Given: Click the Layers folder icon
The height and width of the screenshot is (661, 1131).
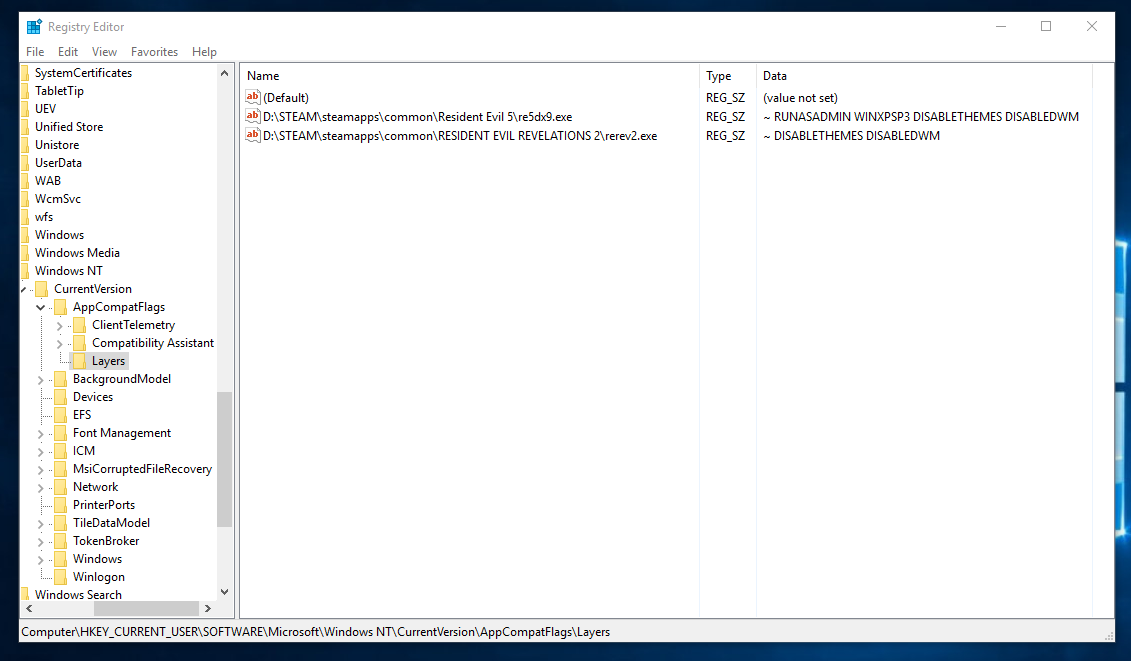Looking at the screenshot, I should pyautogui.click(x=79, y=361).
